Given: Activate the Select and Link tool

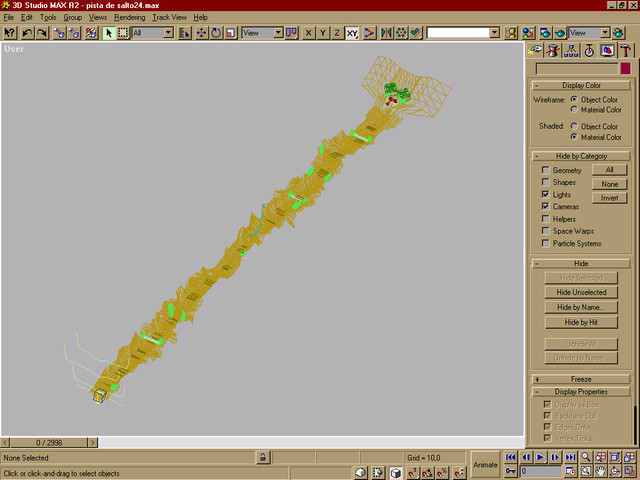Looking at the screenshot, I should tap(60, 33).
